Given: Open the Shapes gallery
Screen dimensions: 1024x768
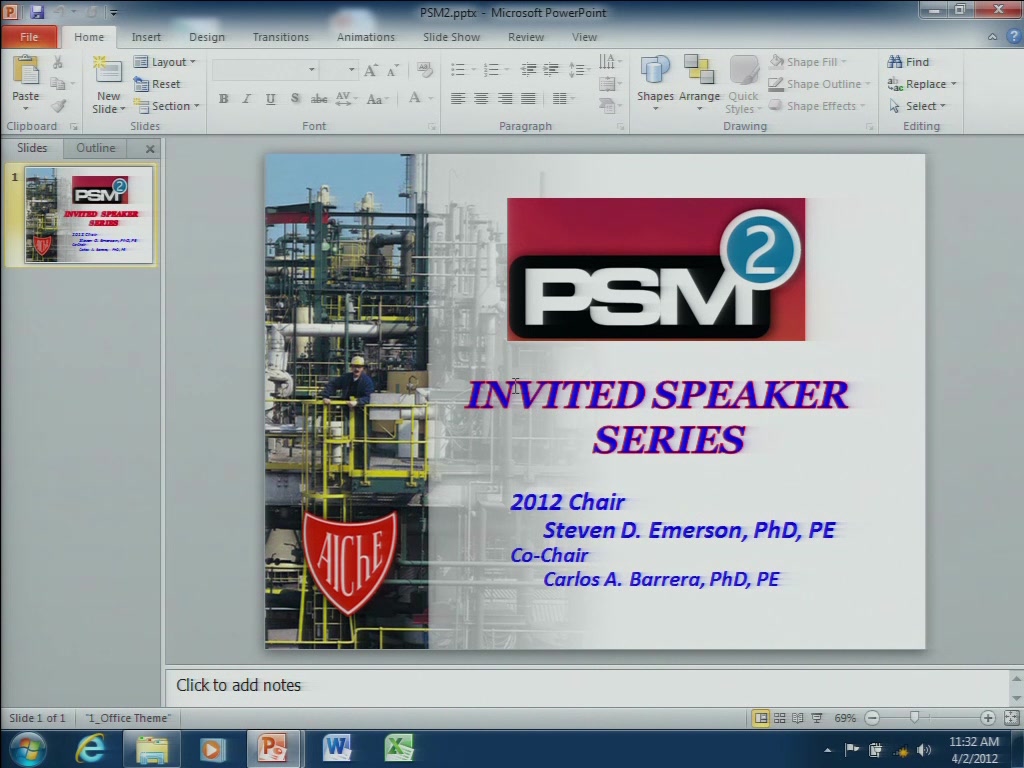Looking at the screenshot, I should [x=655, y=83].
